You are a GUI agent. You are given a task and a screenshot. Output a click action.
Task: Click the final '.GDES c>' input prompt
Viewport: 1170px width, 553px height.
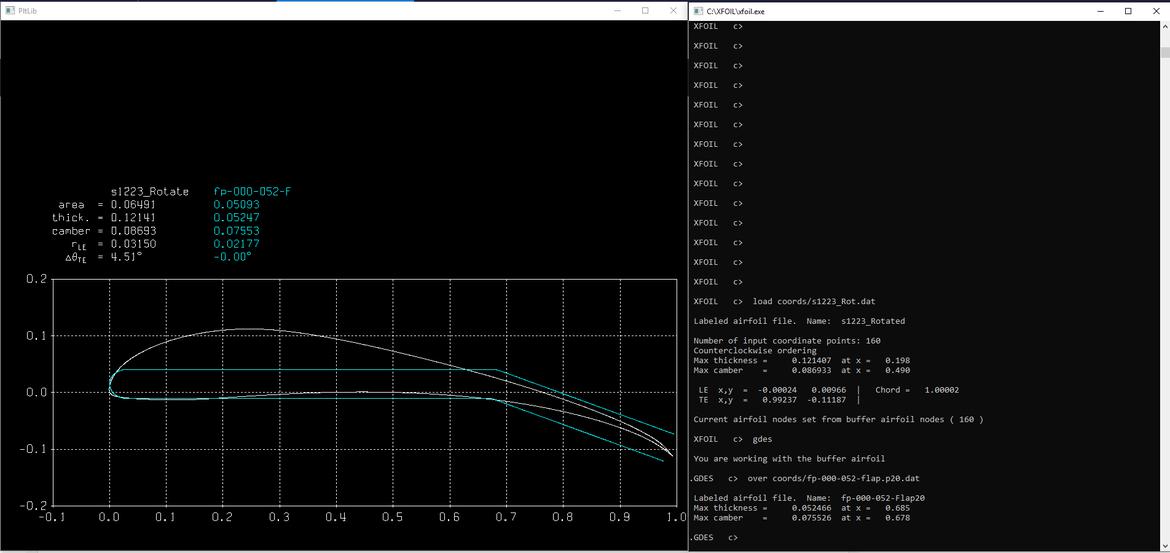point(716,537)
